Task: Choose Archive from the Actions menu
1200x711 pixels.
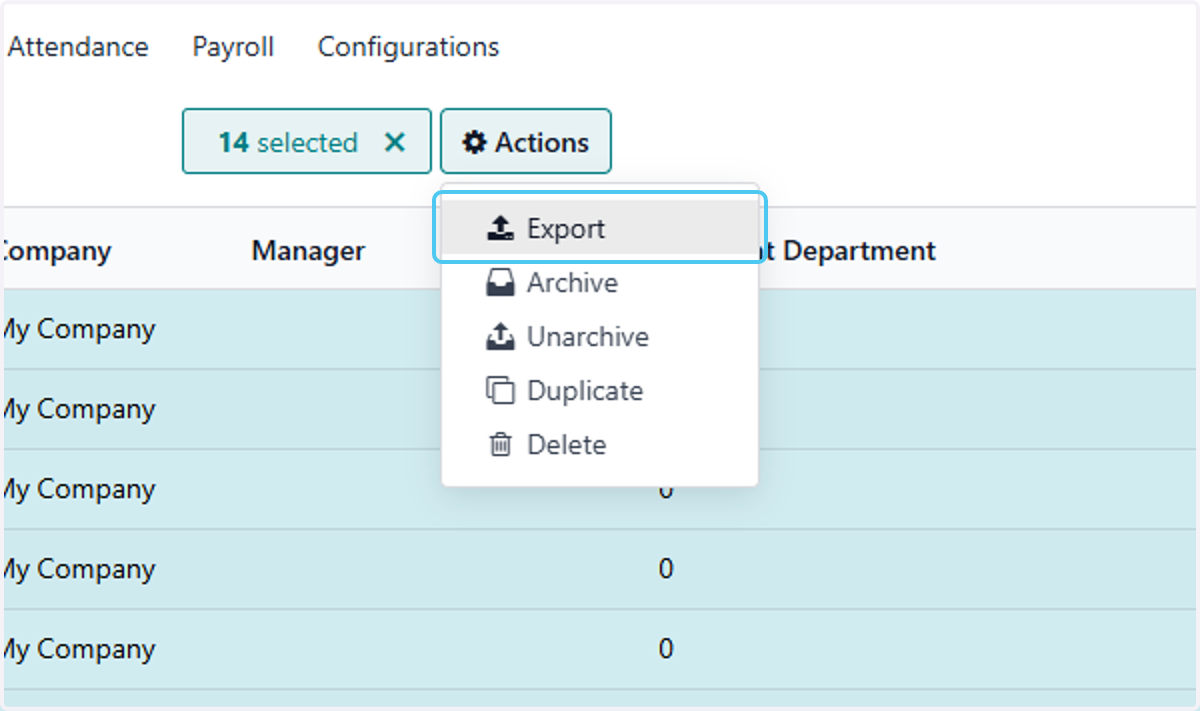Action: (x=599, y=283)
